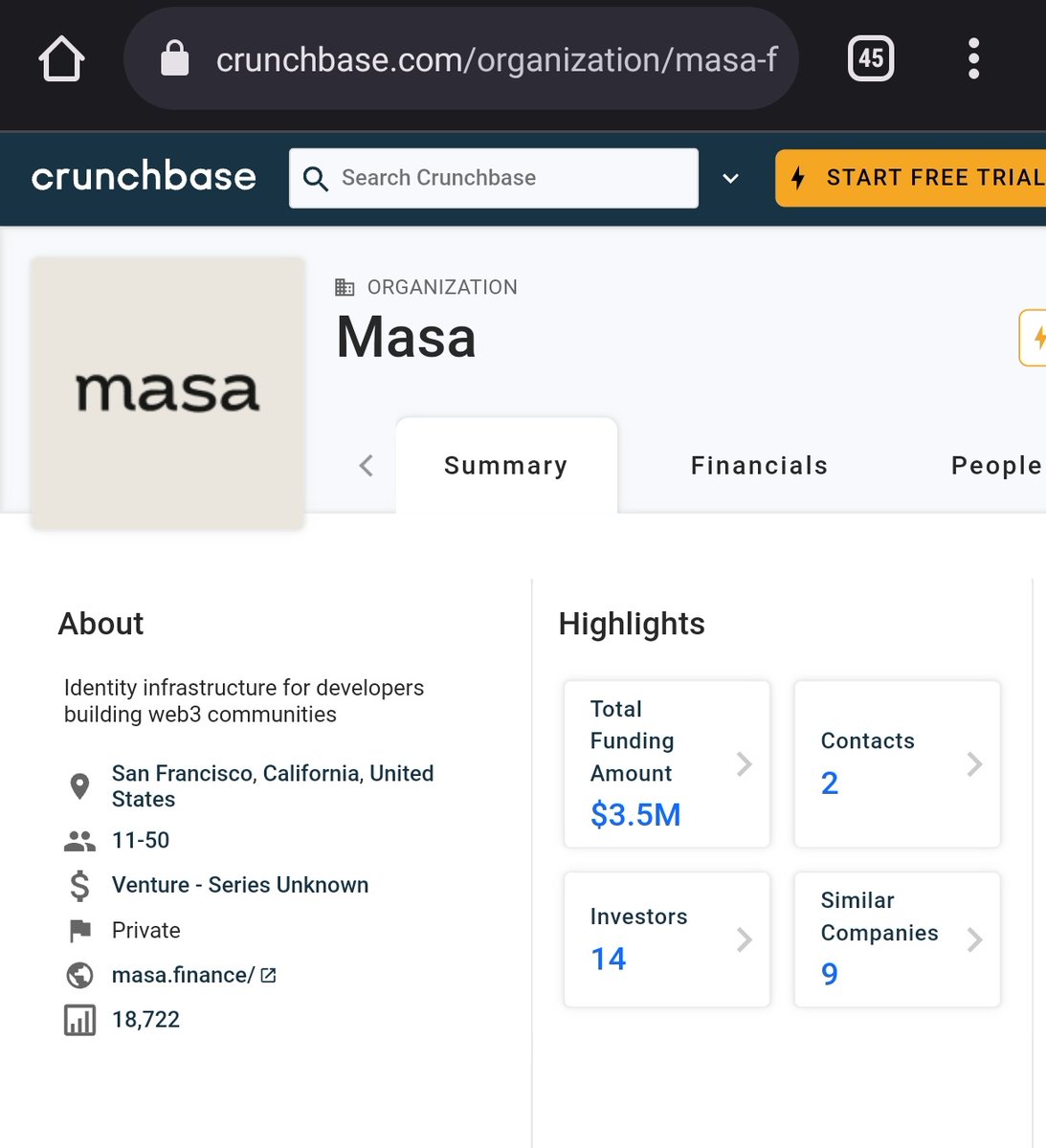Click the Contacts count 2
Viewport: 1046px width, 1148px height.
[x=830, y=784]
